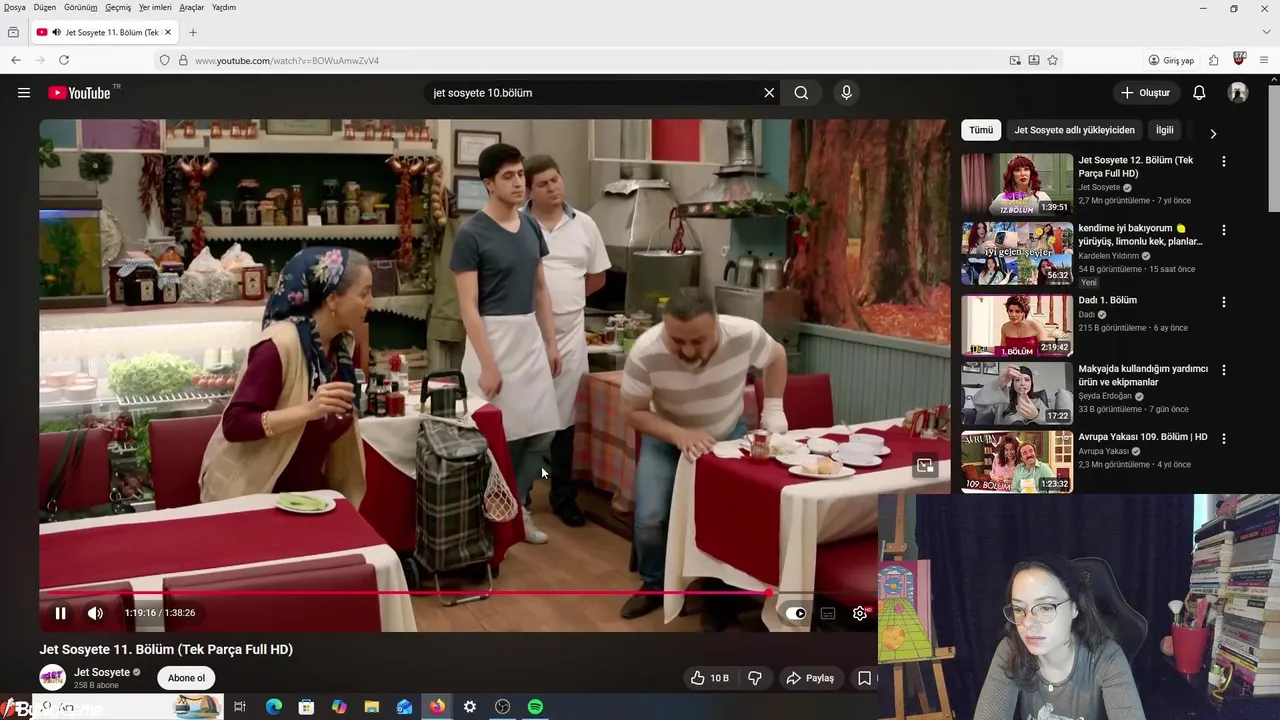Open the Dadı 1. Bölüm thumbnail
Screen dimensions: 1280x720
pos(1017,325)
